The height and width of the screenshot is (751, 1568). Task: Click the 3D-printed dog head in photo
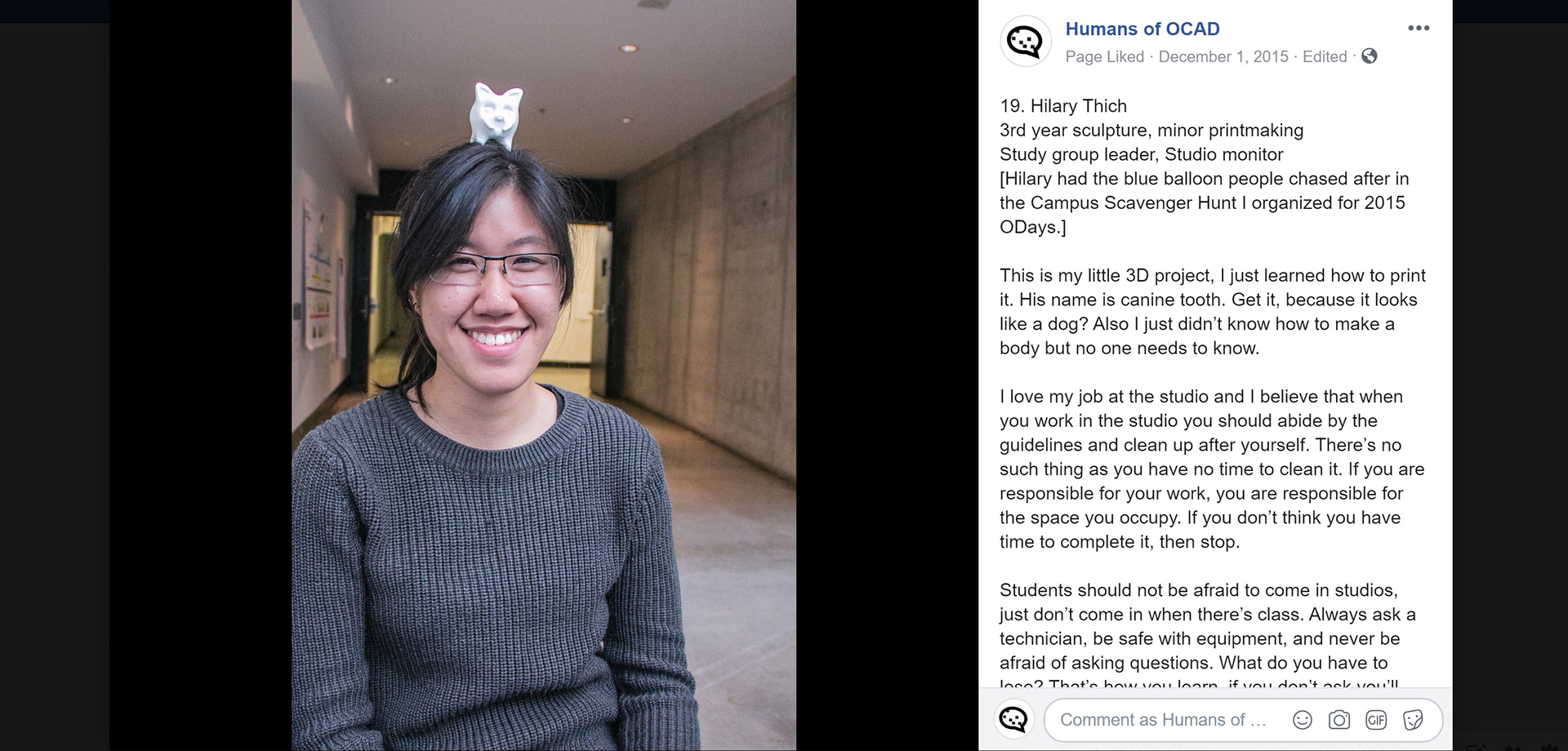point(495,115)
